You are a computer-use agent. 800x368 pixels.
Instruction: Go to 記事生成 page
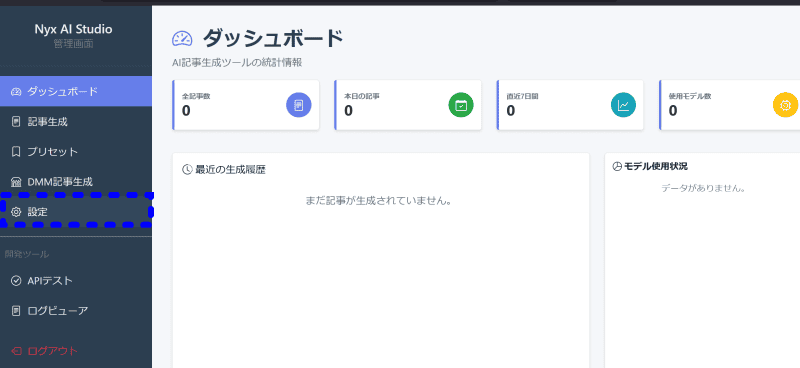[x=76, y=121]
